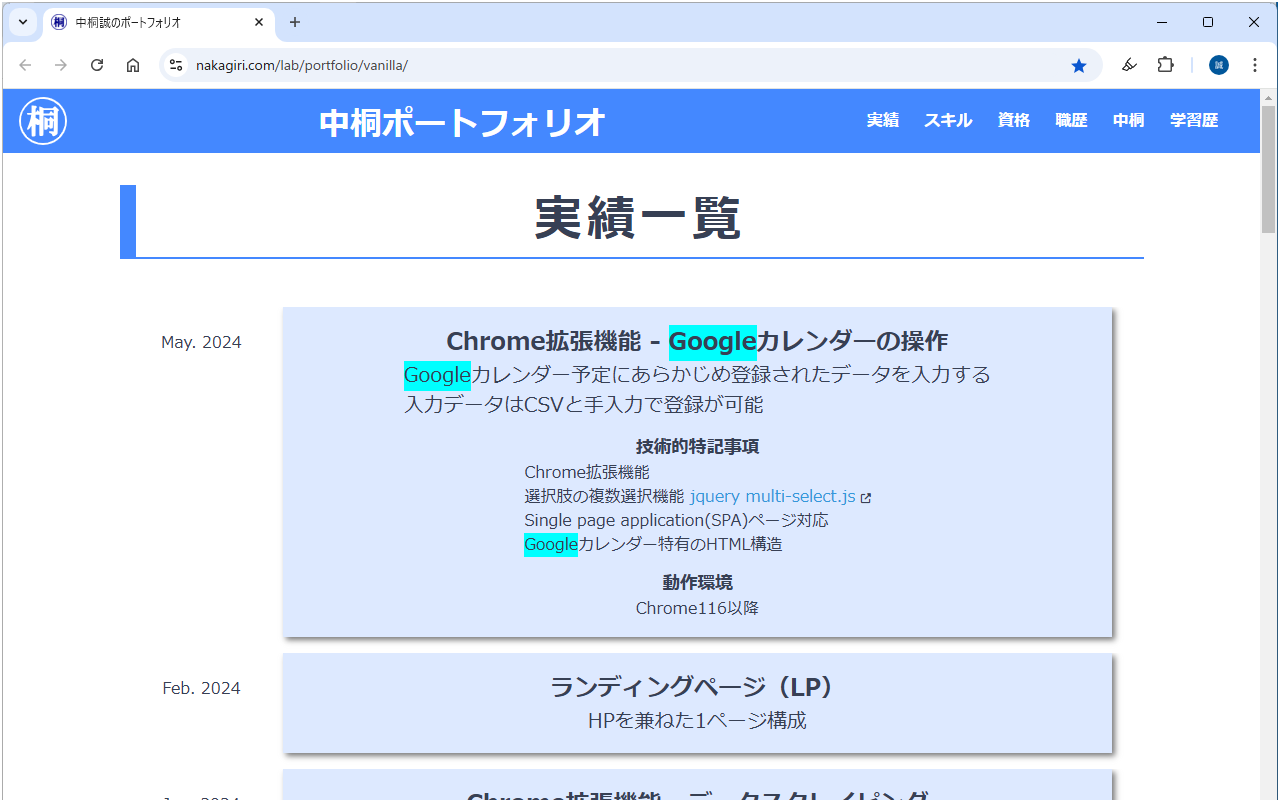
Task: Click the HPを兼ねた1ページ構成 text
Action: tap(697, 720)
